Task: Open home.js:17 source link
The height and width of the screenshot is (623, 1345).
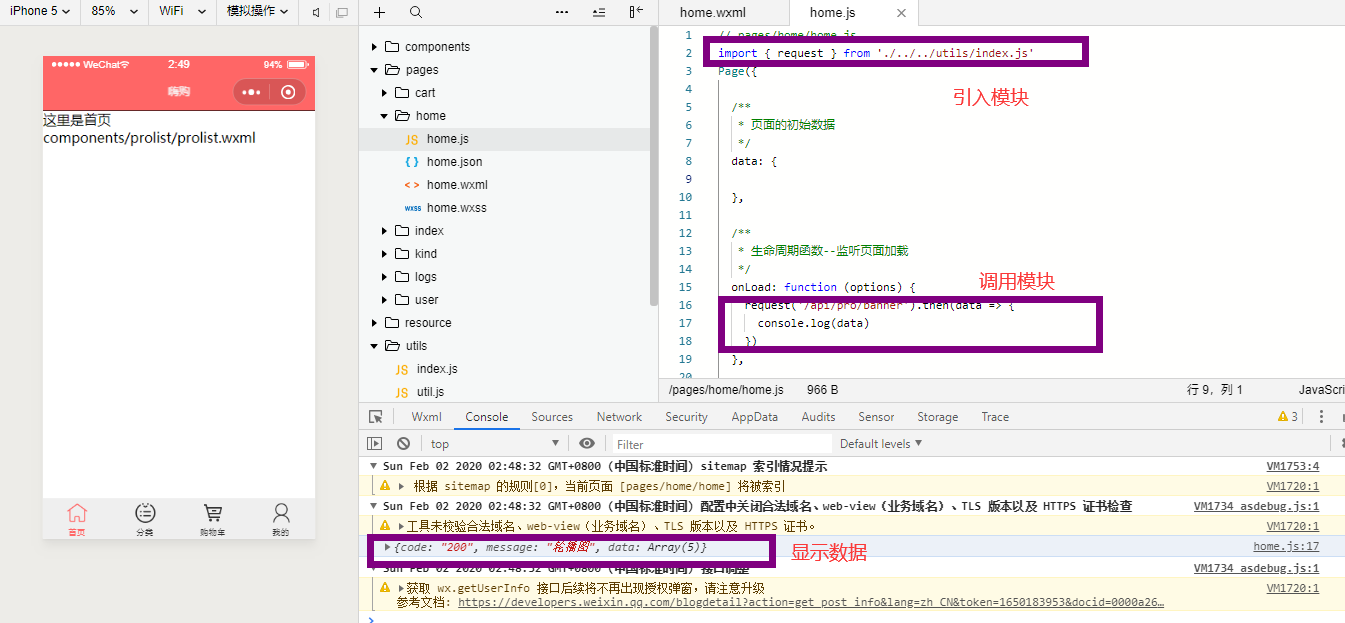Action: point(1286,547)
